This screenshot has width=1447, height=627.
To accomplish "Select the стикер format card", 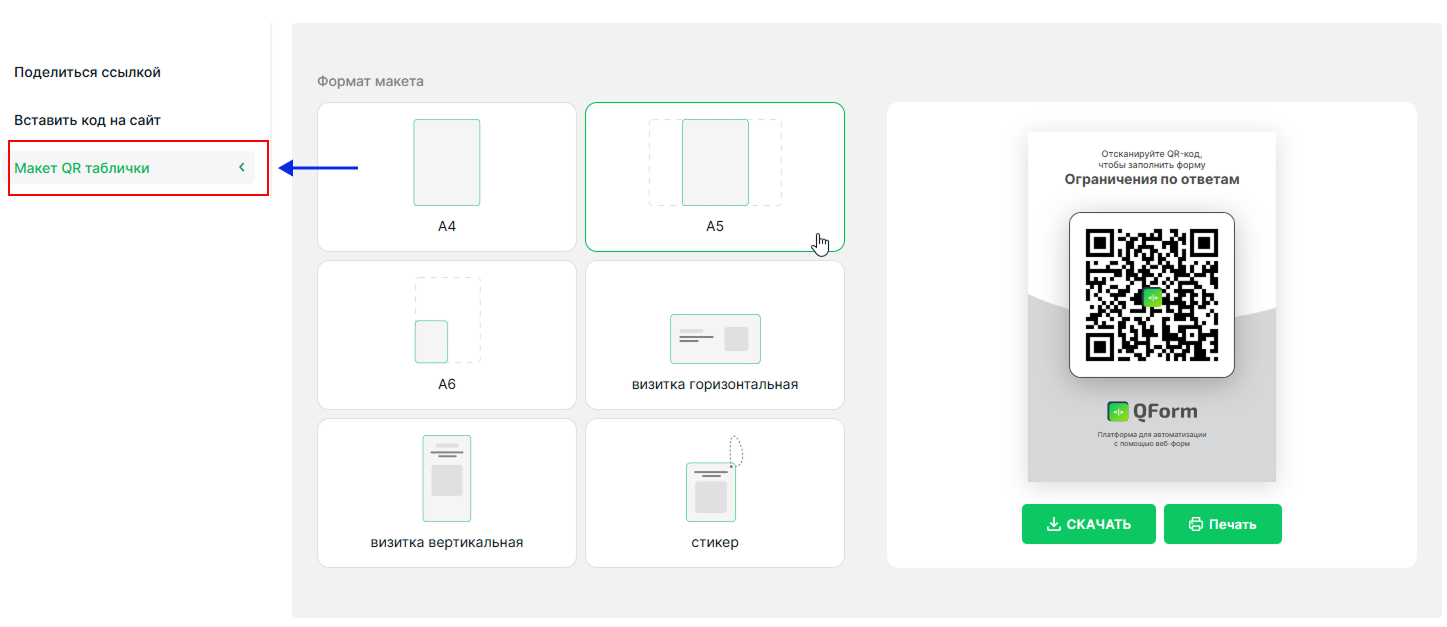I will click(x=715, y=493).
